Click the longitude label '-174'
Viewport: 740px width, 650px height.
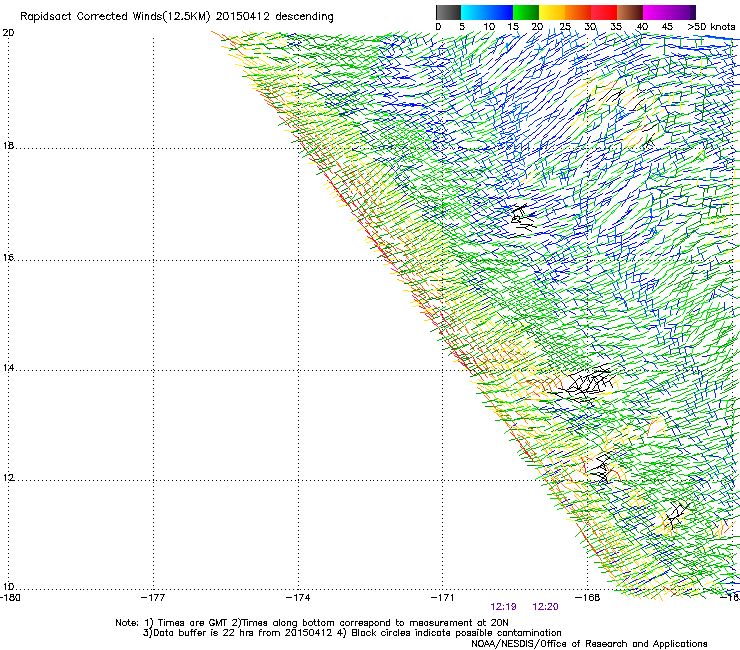click(x=298, y=598)
